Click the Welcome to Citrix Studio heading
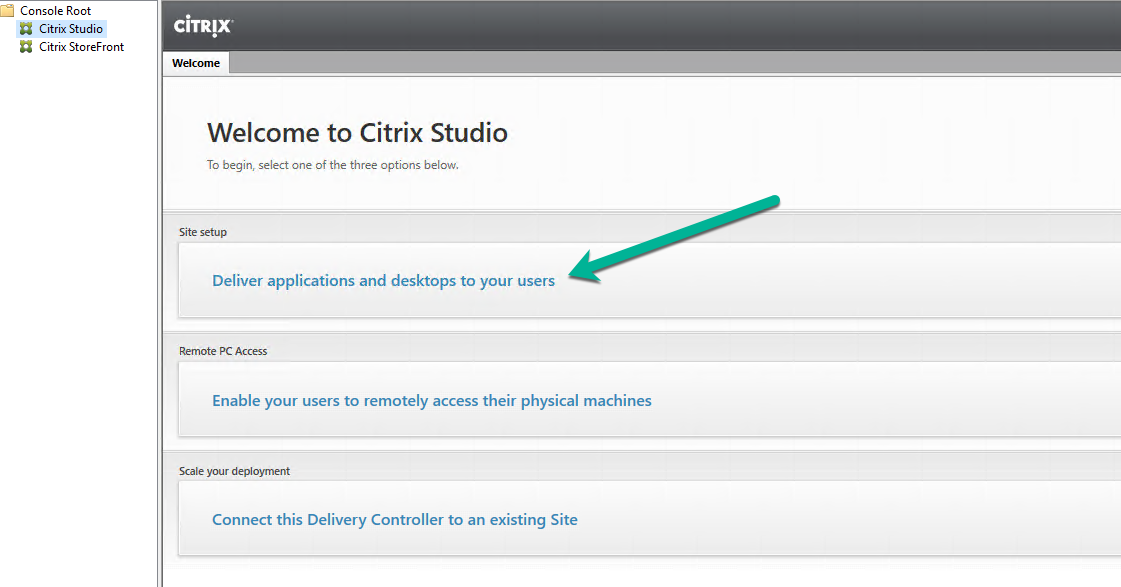Image resolution: width=1121 pixels, height=587 pixels. click(357, 133)
